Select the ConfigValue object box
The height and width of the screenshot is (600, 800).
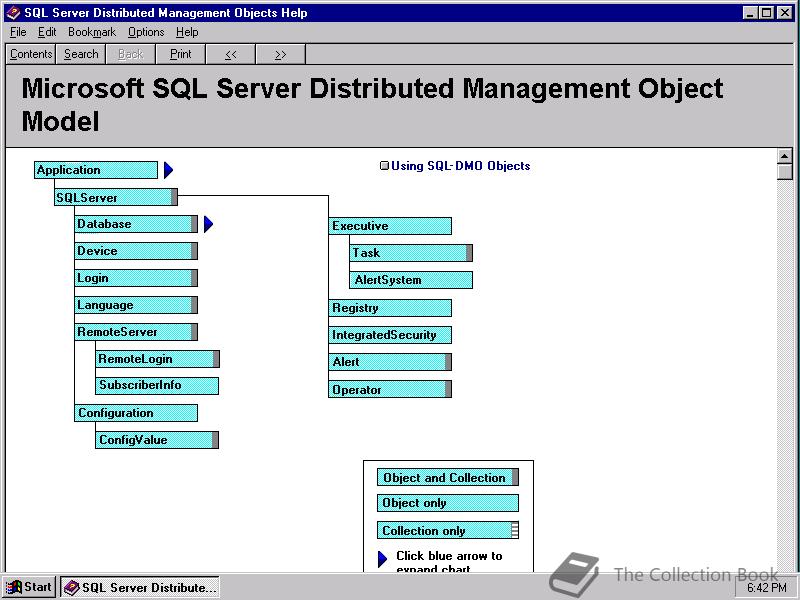pos(157,440)
